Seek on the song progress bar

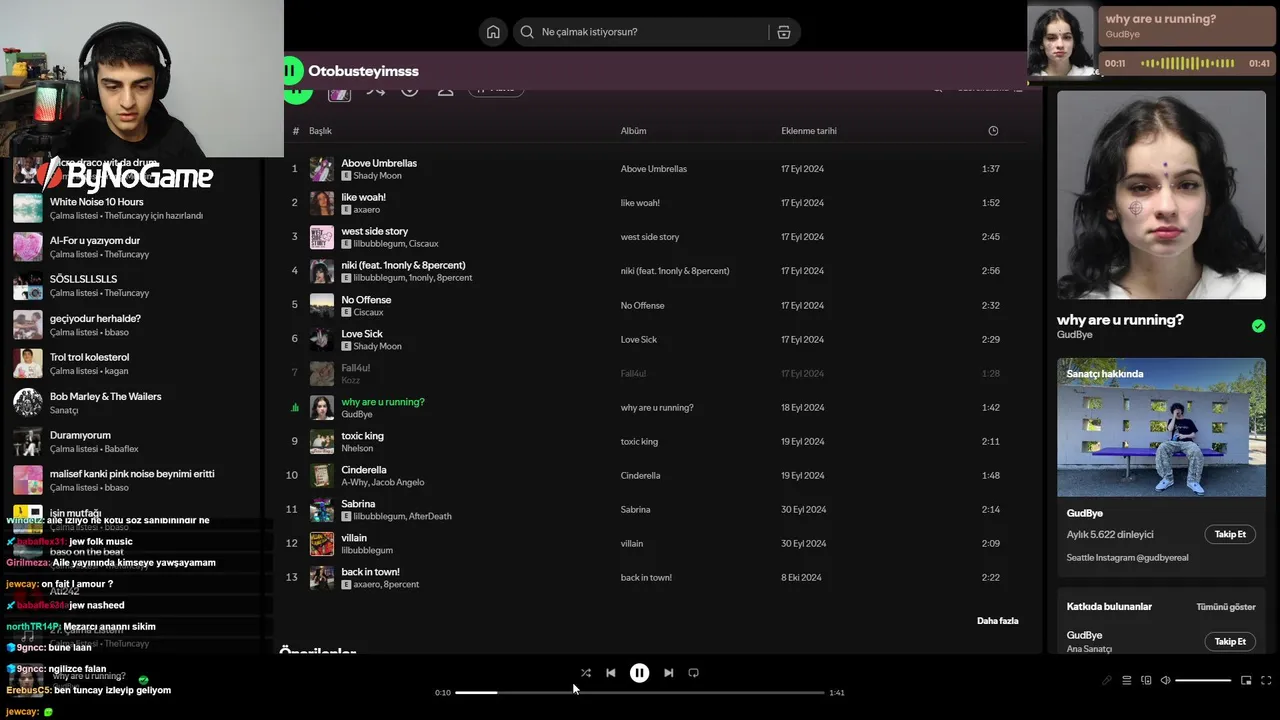click(640, 692)
